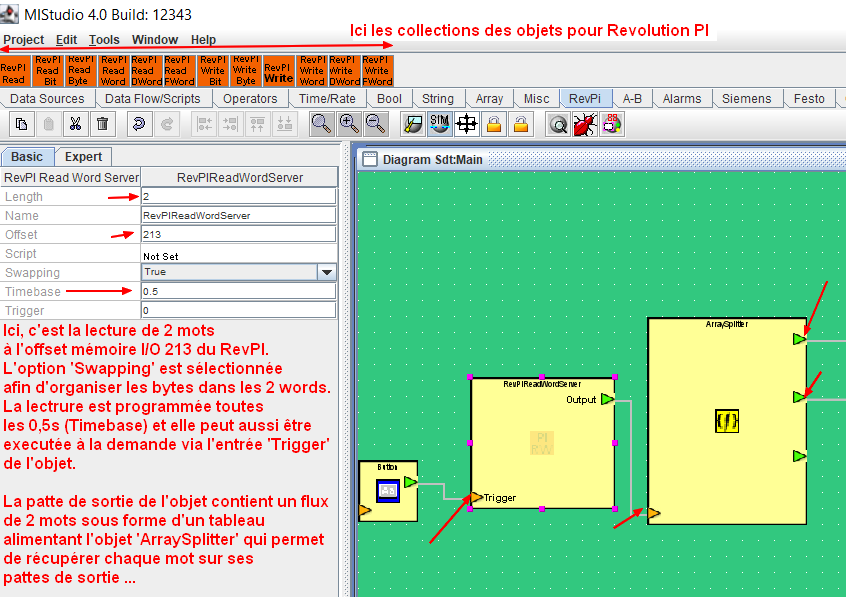
Task: Select the RevPI Read Word object
Action: point(113,71)
